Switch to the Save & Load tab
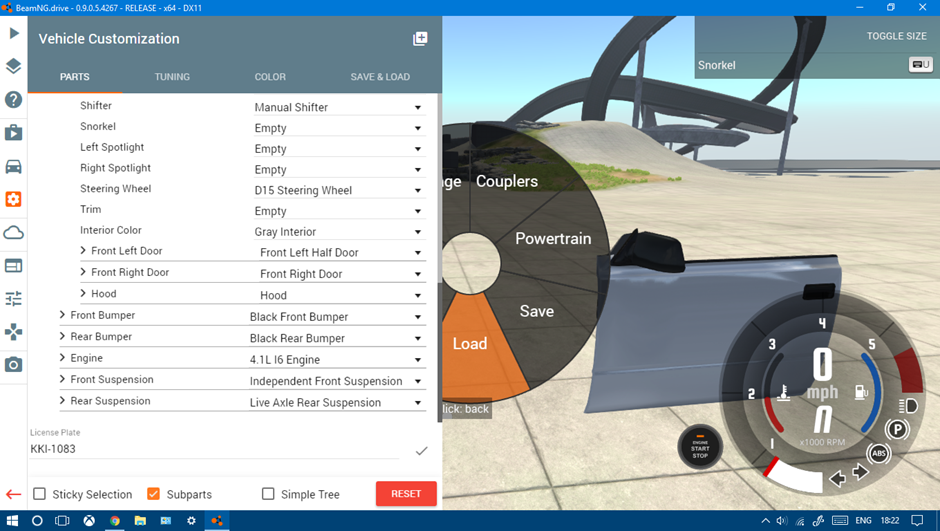 380,77
